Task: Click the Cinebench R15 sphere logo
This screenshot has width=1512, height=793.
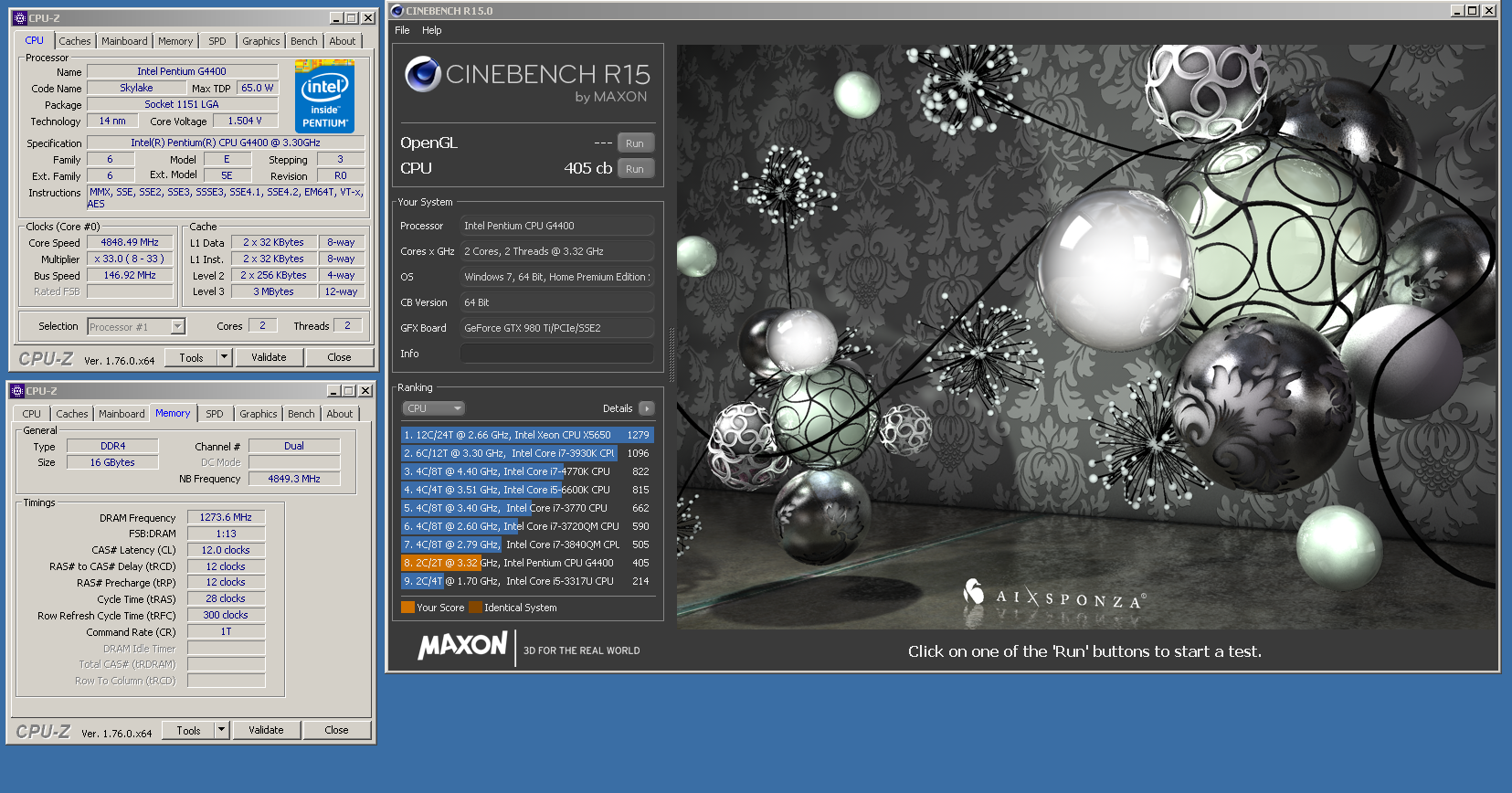Action: [423, 74]
